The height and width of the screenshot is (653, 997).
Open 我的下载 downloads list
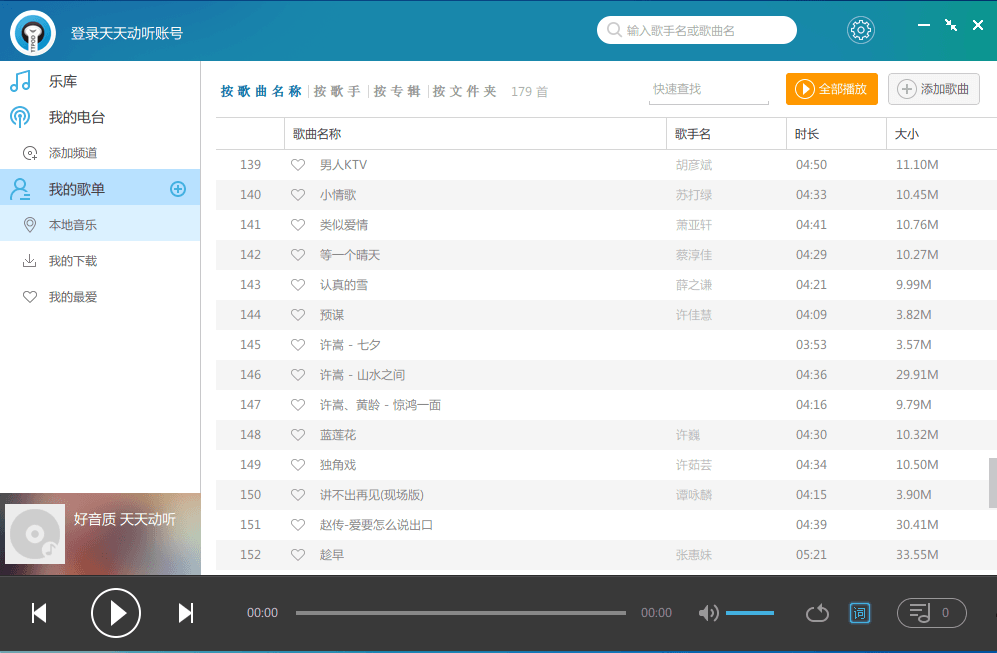[x=73, y=261]
